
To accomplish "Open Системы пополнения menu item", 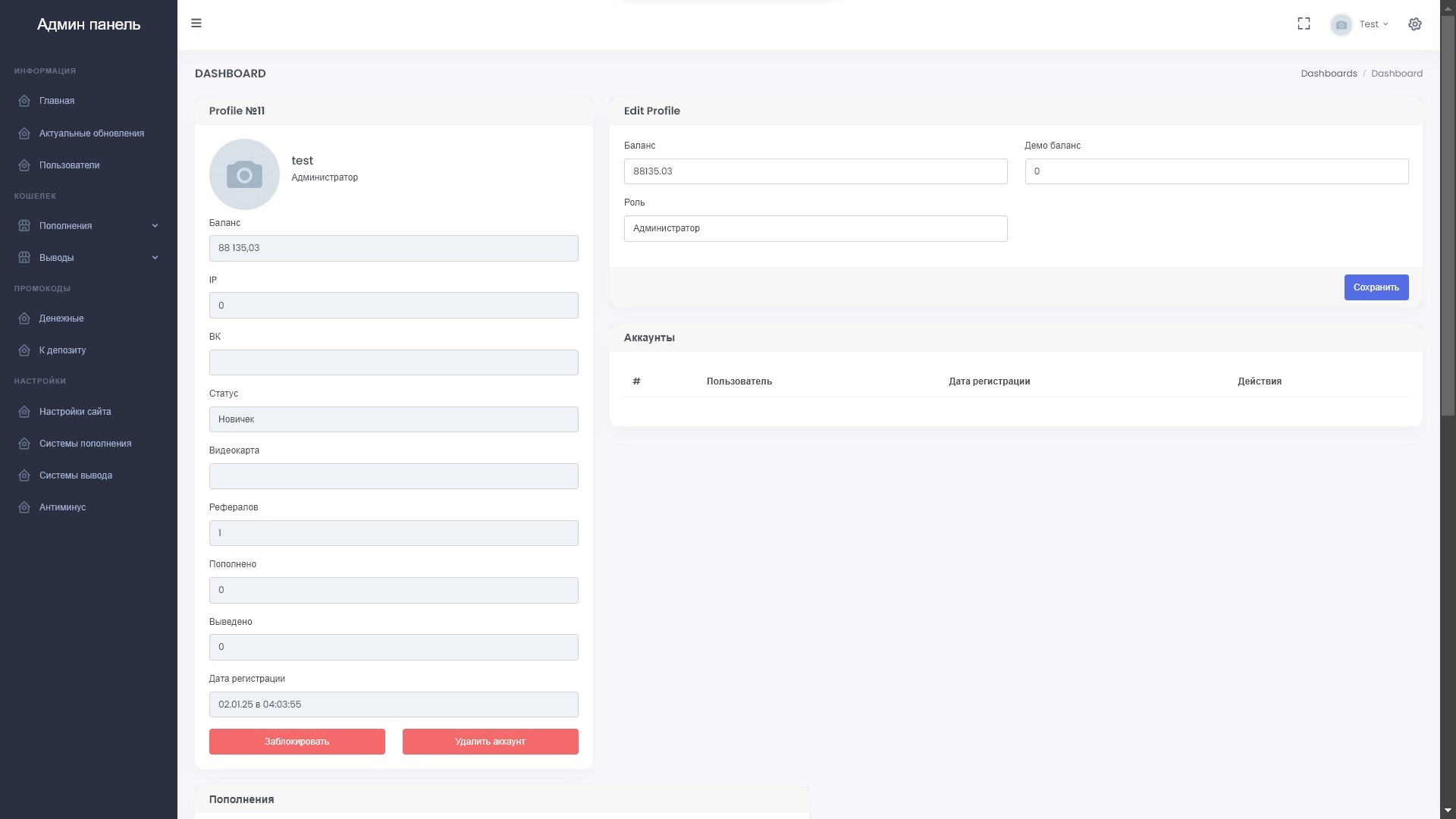I will coord(85,444).
